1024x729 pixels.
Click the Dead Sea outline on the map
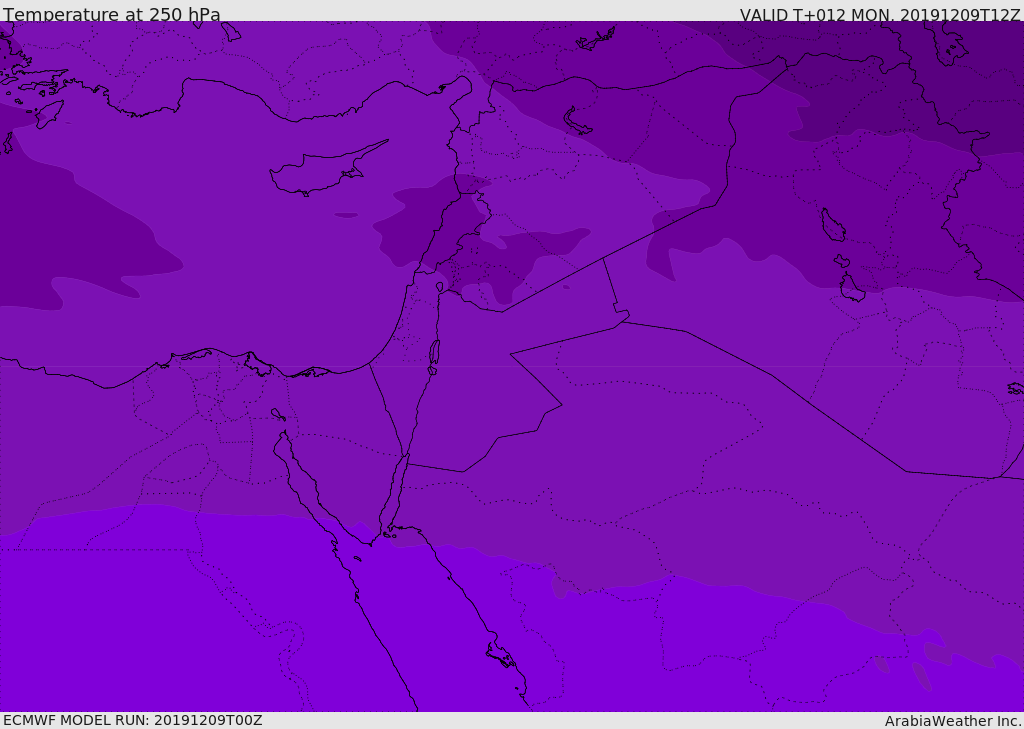pyautogui.click(x=434, y=353)
